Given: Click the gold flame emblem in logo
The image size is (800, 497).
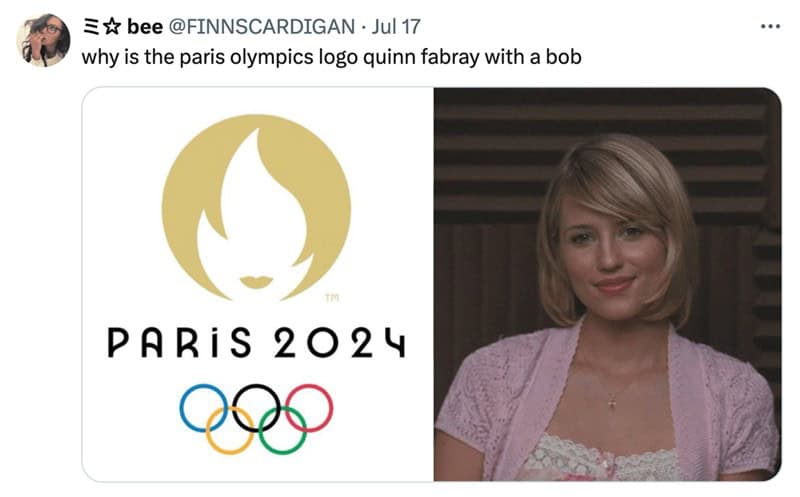Looking at the screenshot, I should [256, 208].
